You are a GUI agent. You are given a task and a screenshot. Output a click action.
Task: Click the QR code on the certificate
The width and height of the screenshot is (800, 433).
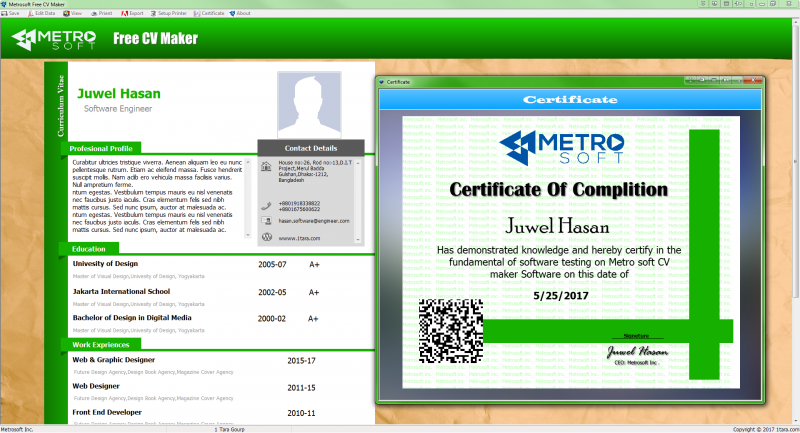coord(451,330)
